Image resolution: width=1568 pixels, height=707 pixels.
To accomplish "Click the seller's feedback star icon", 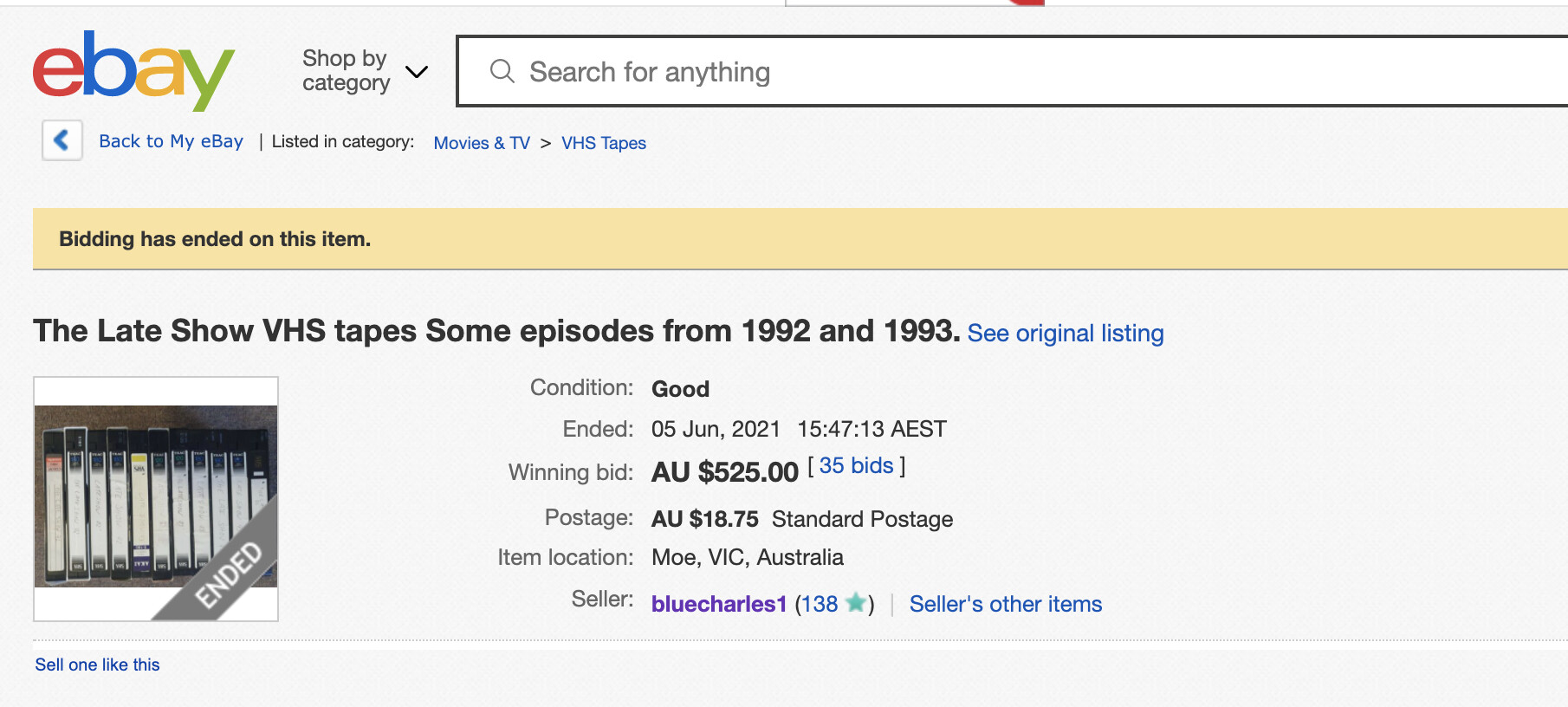I will [855, 603].
